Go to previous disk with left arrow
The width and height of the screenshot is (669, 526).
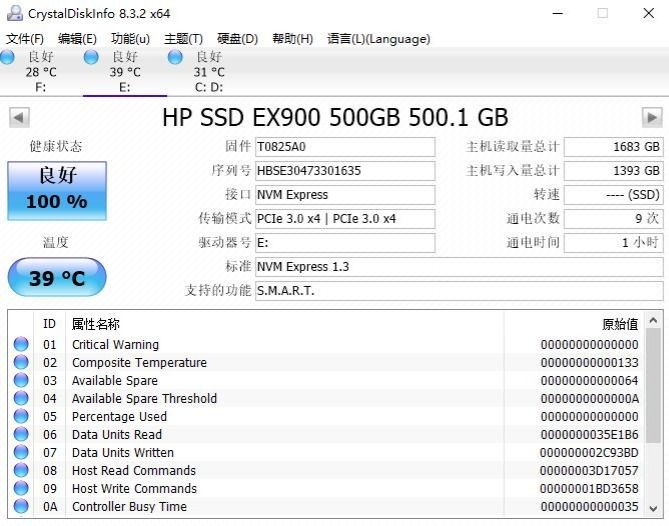[x=18, y=118]
